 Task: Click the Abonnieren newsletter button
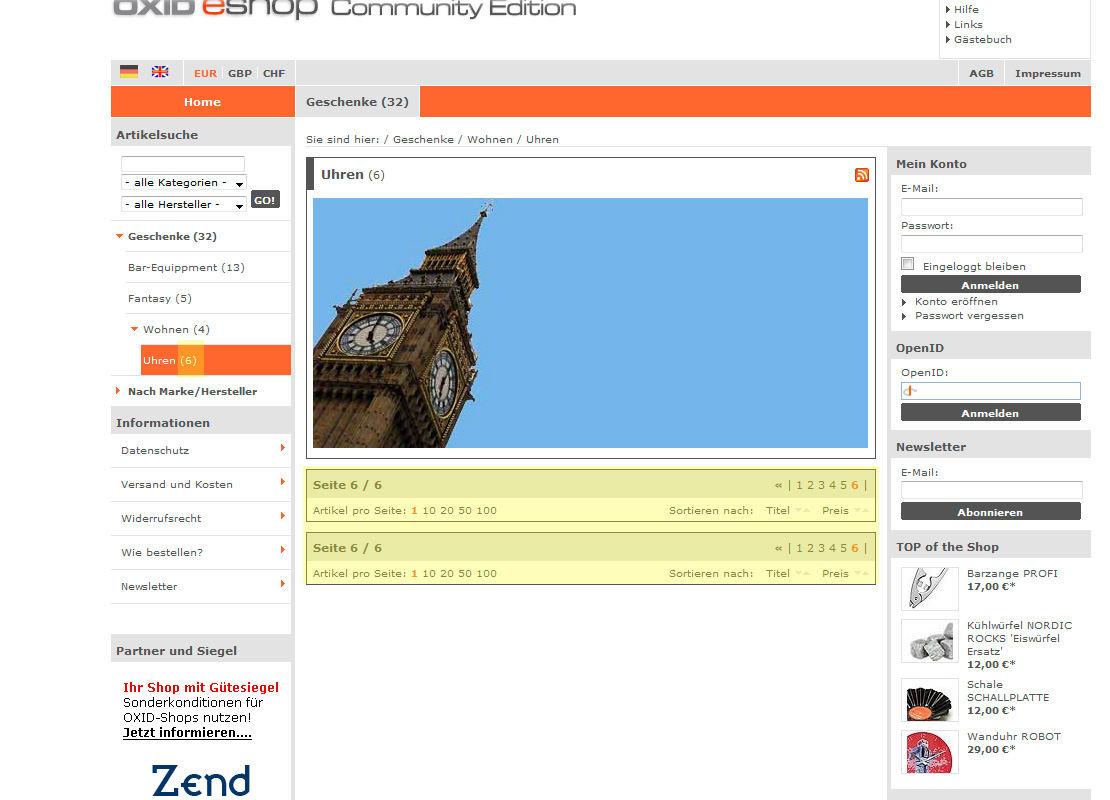(990, 512)
